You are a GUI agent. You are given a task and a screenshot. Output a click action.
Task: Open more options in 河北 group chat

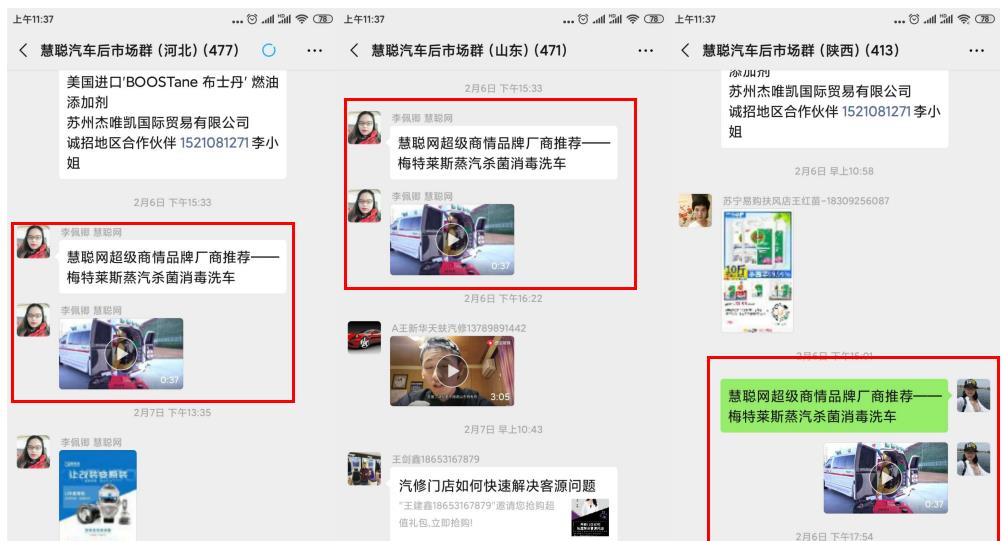click(314, 51)
